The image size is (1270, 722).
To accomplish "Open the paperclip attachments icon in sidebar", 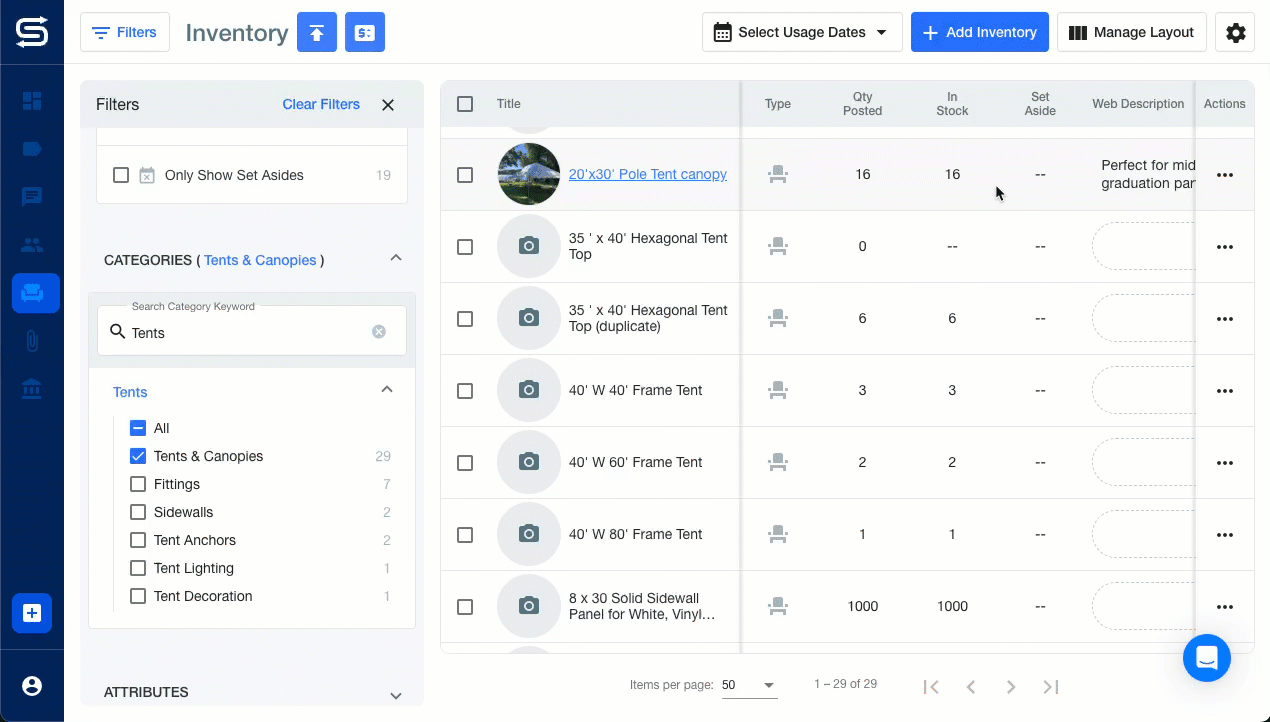I will point(32,341).
